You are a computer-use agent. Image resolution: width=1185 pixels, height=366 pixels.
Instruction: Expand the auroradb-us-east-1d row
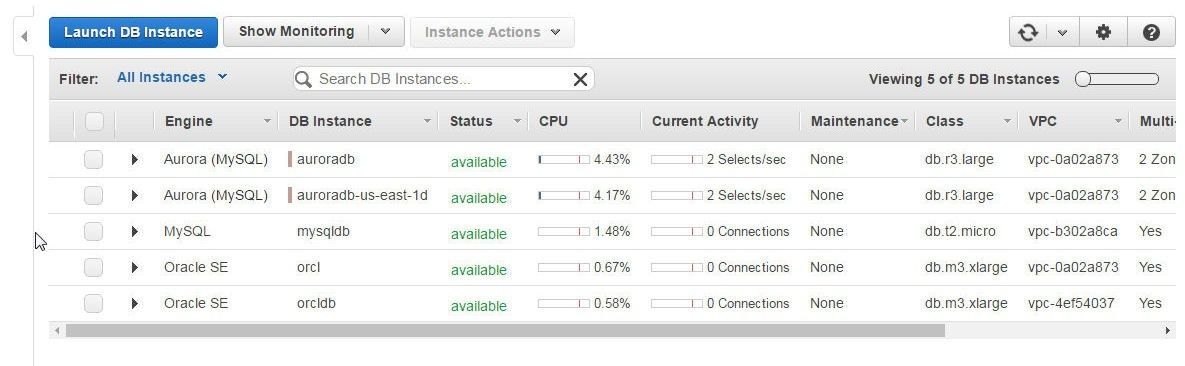(135, 196)
